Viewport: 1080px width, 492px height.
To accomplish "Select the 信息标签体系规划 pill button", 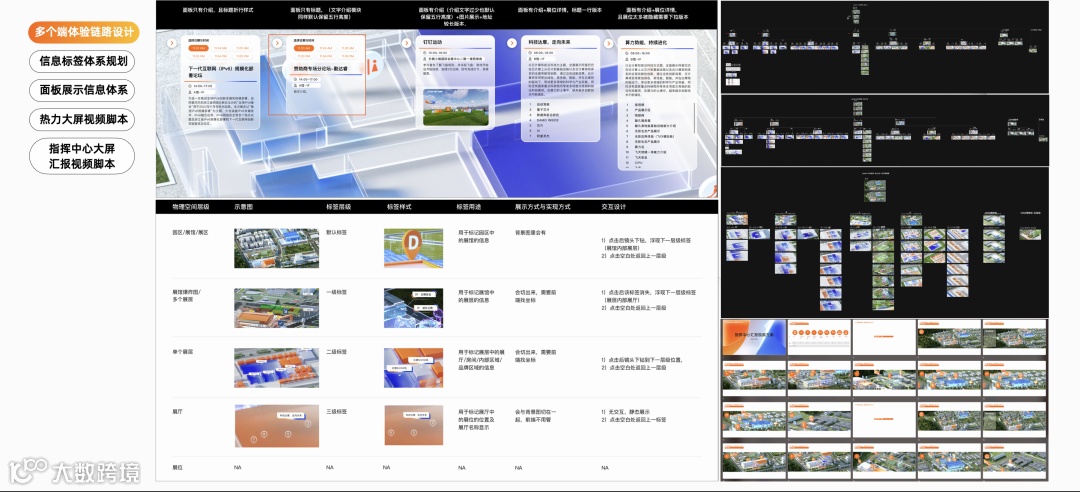I will 82,61.
